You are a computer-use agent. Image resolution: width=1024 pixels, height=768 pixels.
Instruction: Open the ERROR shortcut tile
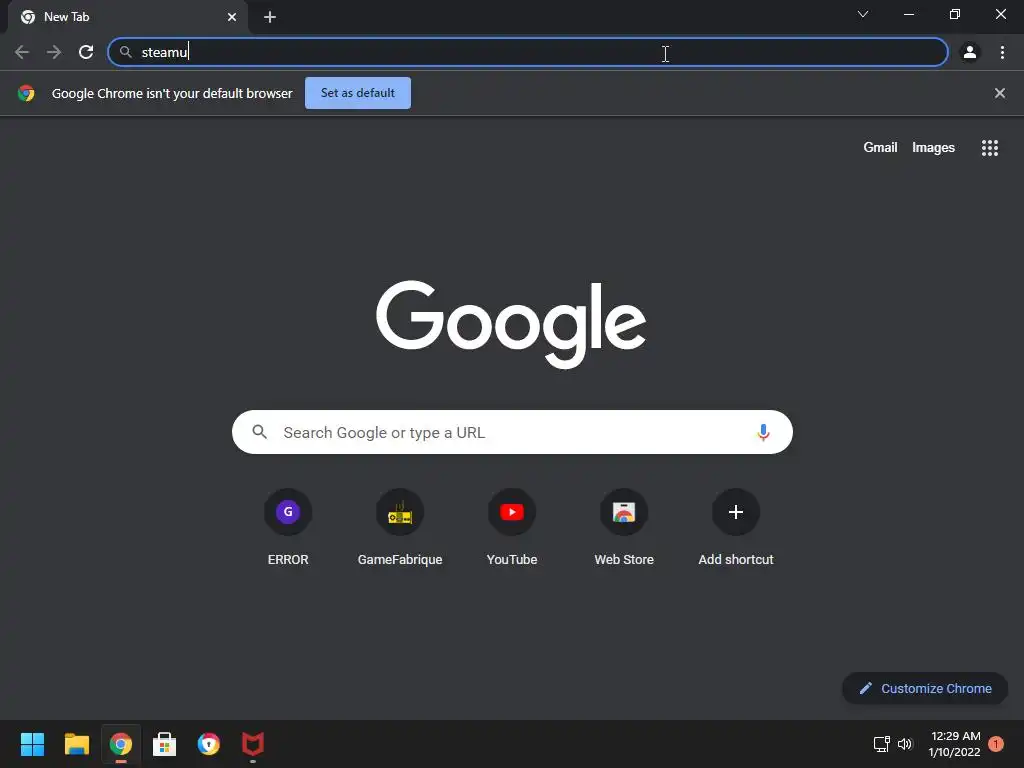pyautogui.click(x=288, y=528)
